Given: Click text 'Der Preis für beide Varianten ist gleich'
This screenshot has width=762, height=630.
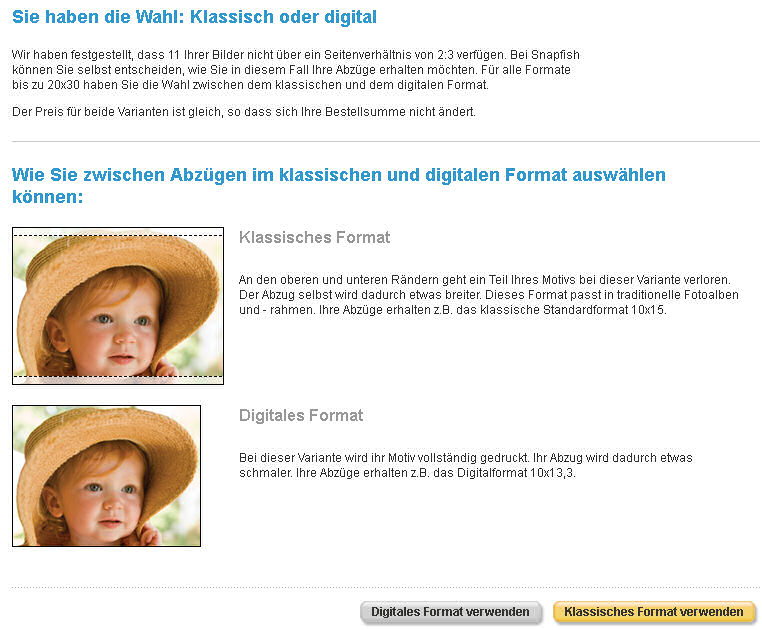Looking at the screenshot, I should (x=117, y=112).
